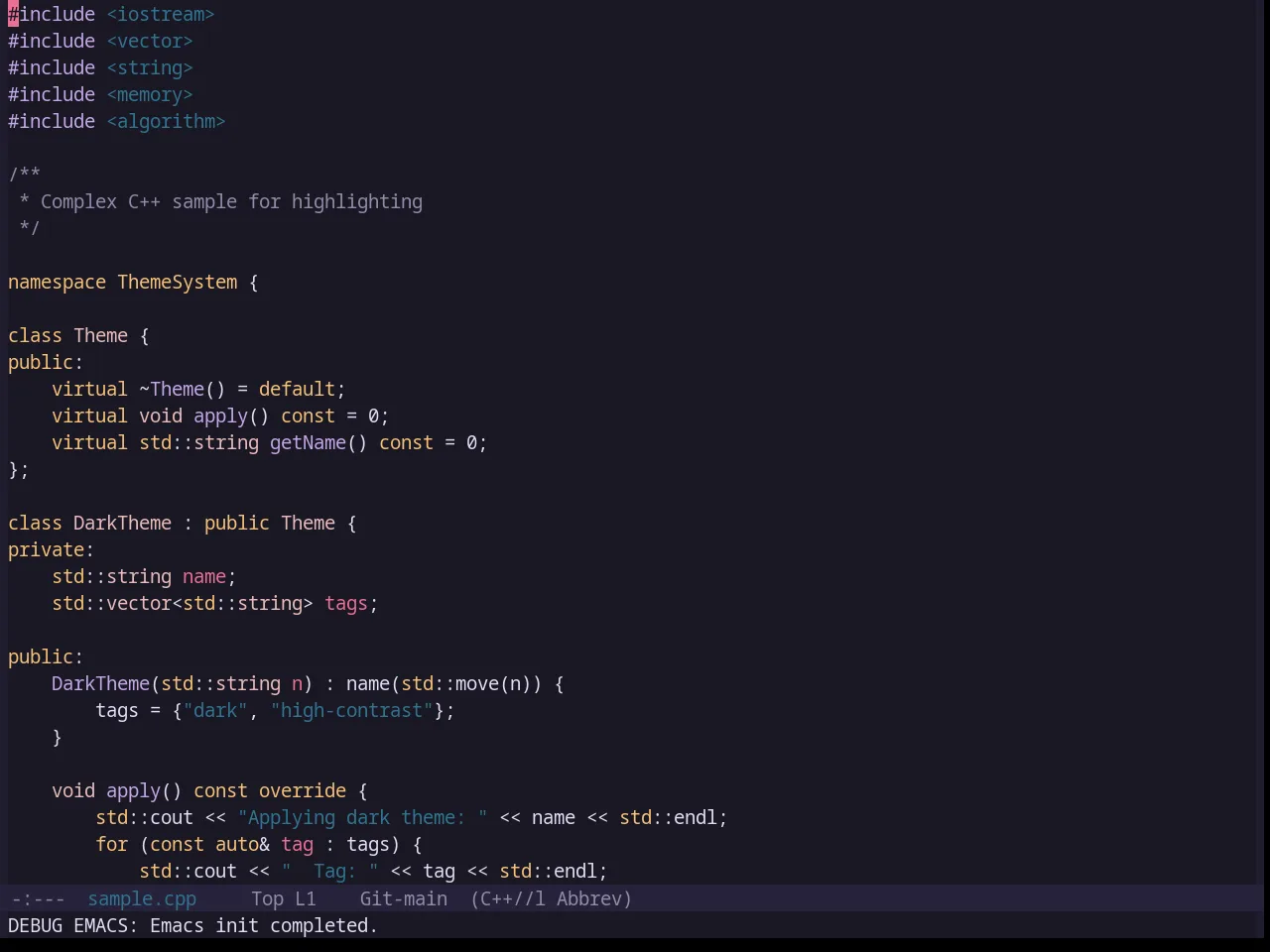Image resolution: width=1270 pixels, height=952 pixels.
Task: Click 'virtual' on the apply() declaration line
Action: (x=89, y=416)
